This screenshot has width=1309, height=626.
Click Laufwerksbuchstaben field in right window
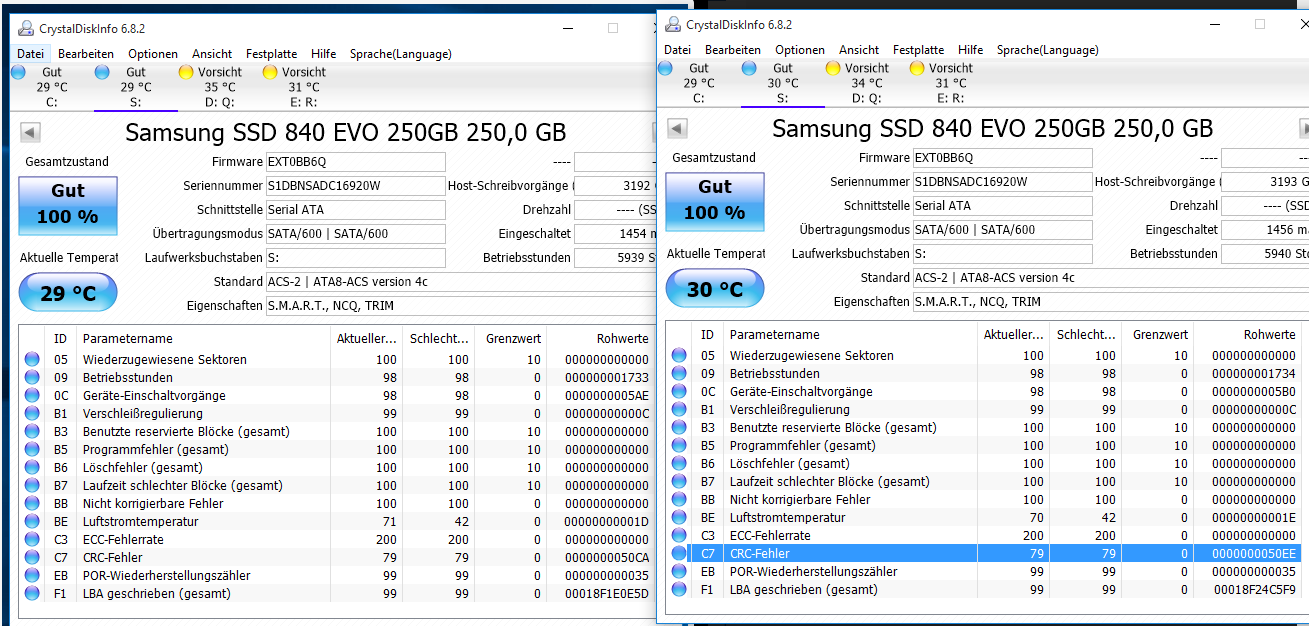(1002, 254)
